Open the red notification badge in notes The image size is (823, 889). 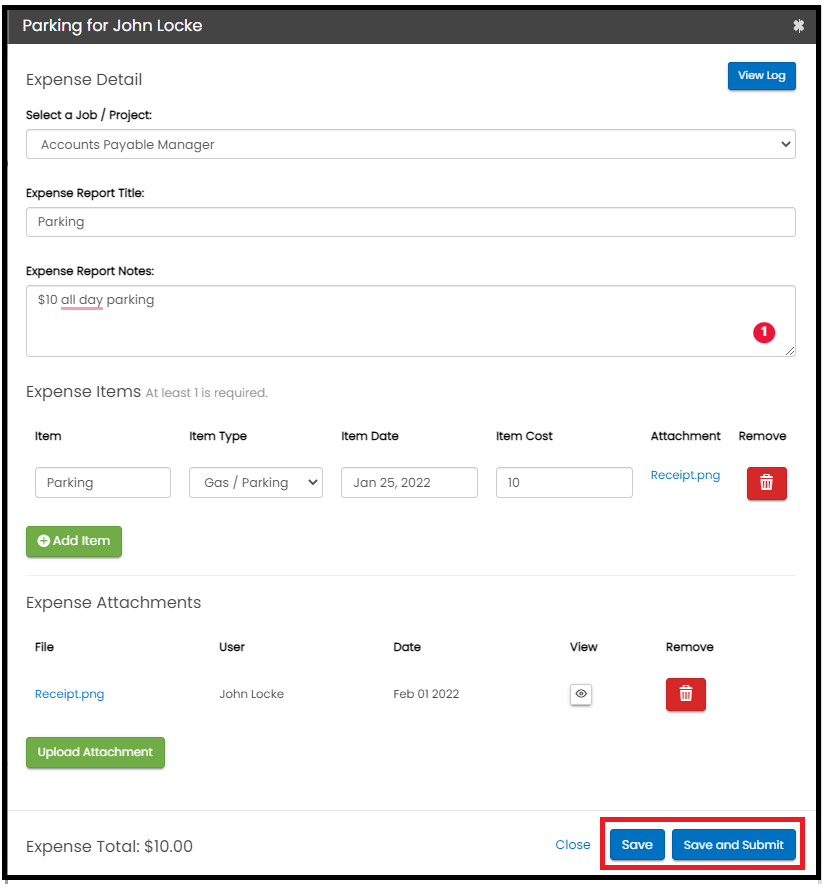click(x=763, y=332)
